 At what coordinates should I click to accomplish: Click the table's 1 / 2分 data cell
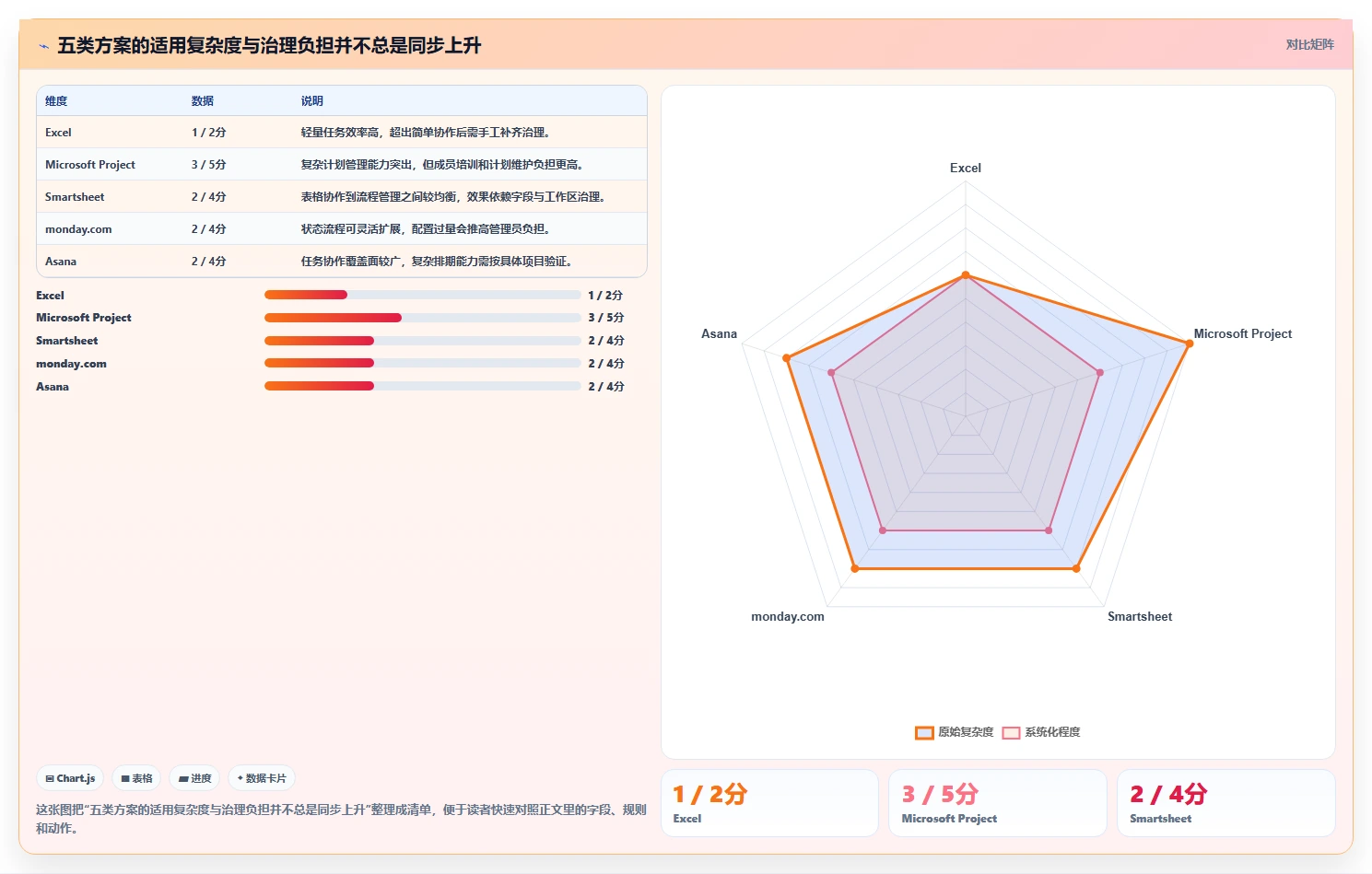click(209, 133)
